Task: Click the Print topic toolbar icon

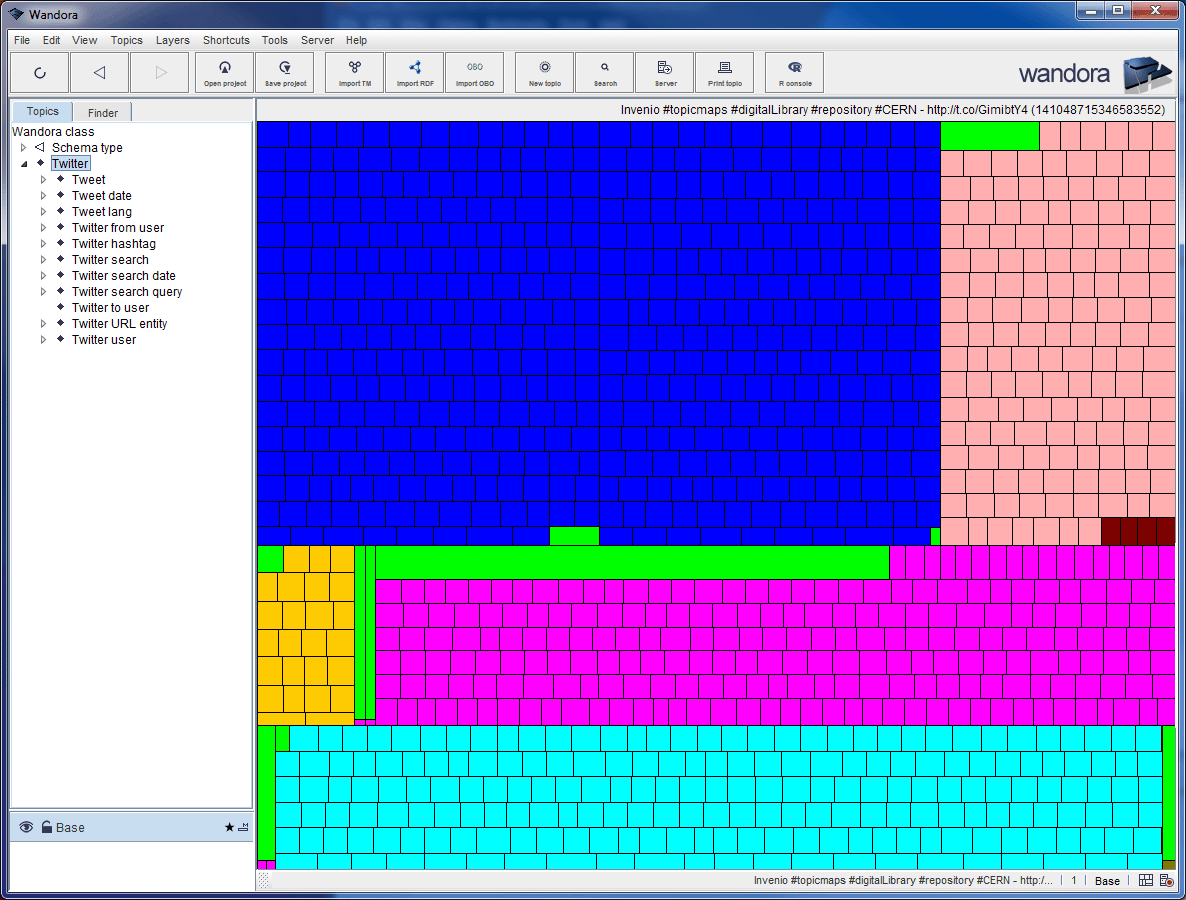Action: [725, 72]
